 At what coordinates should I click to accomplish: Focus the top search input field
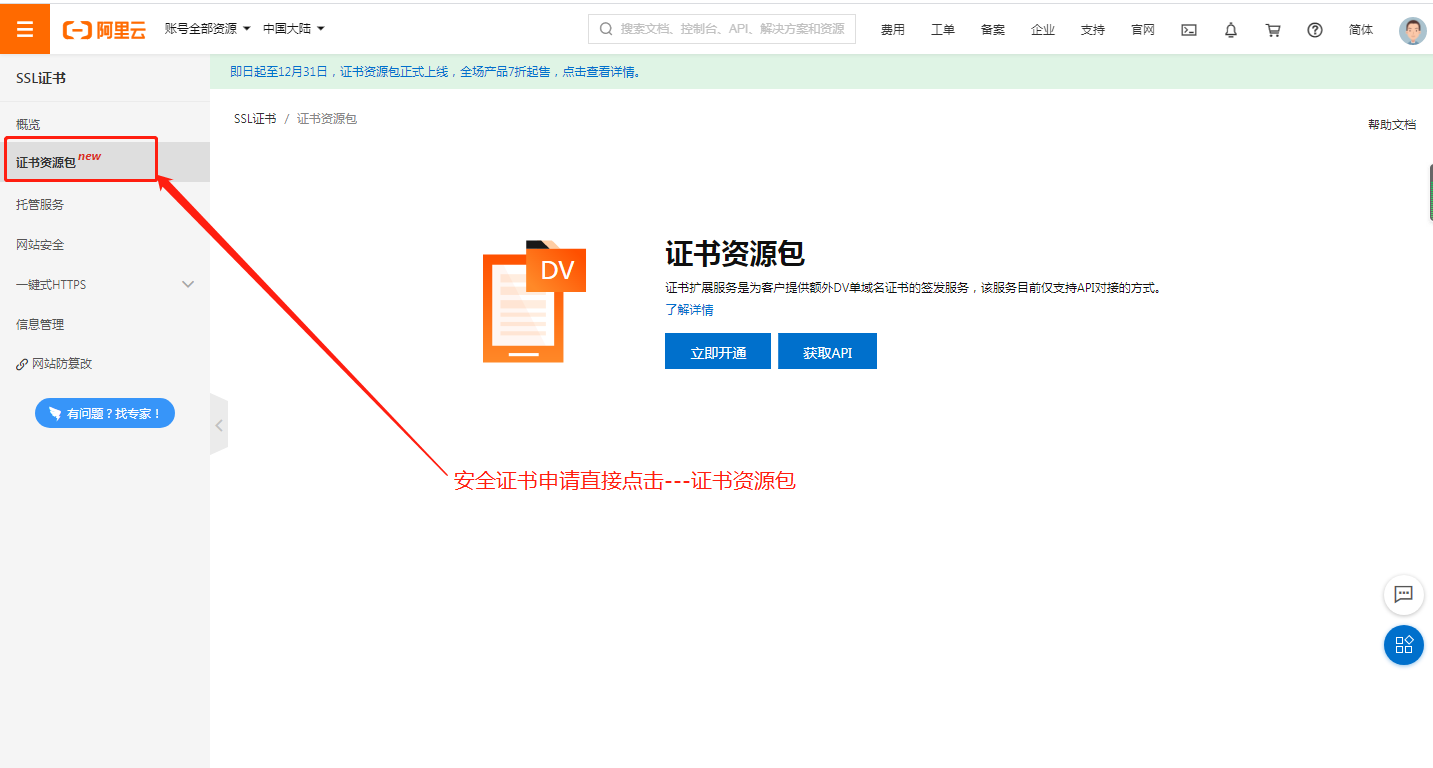click(722, 29)
